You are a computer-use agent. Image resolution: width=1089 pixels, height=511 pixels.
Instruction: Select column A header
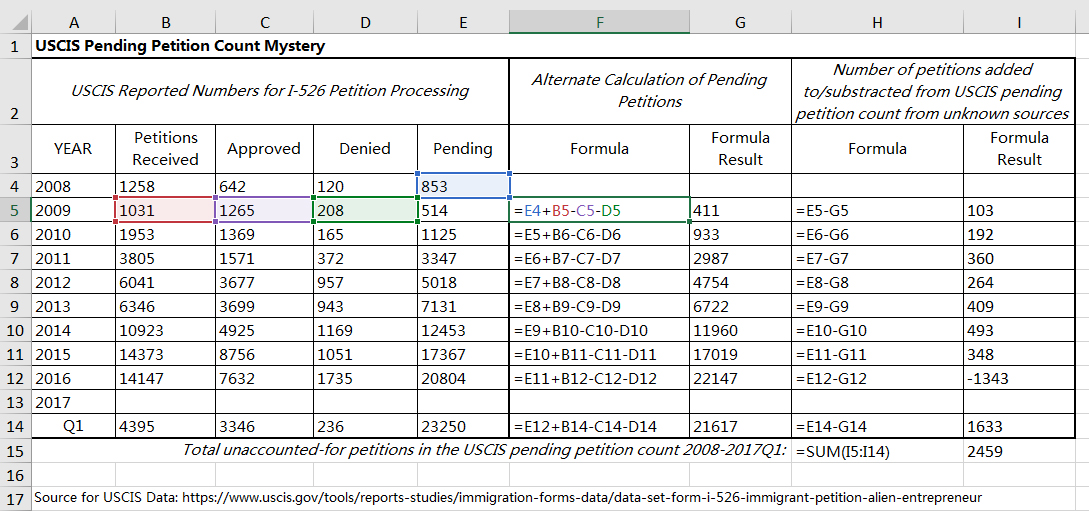(x=72, y=22)
